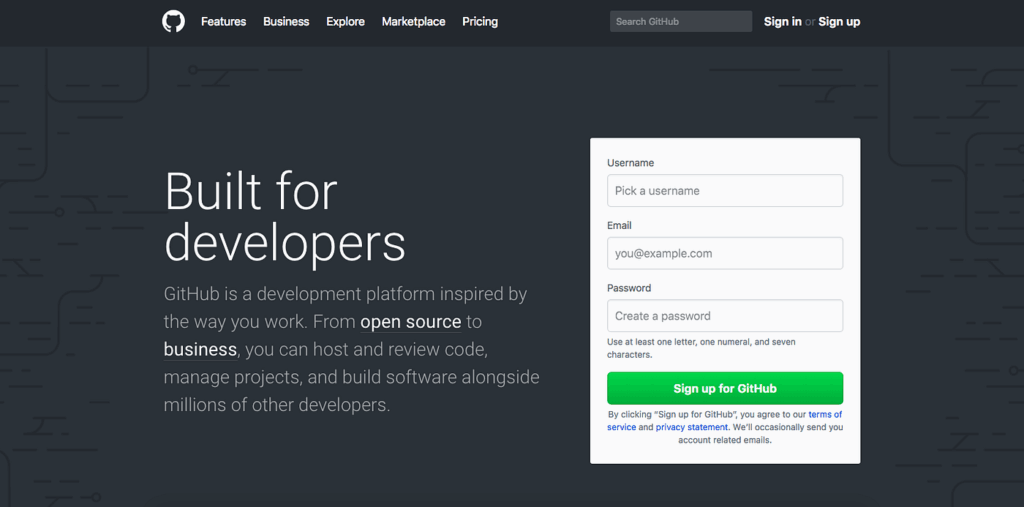Click the green Sign up for GitHub button
Image resolution: width=1024 pixels, height=507 pixels.
coord(725,389)
